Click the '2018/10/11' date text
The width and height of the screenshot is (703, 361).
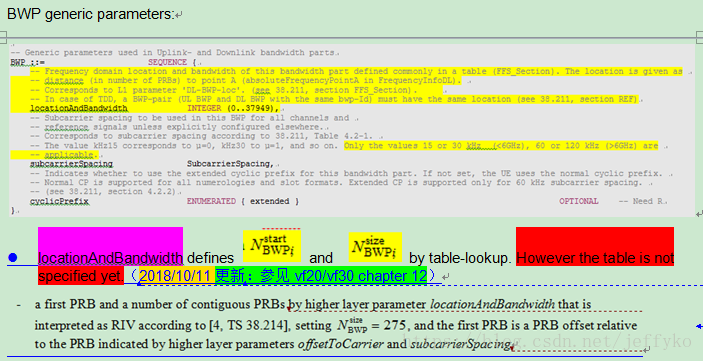pyautogui.click(x=175, y=276)
